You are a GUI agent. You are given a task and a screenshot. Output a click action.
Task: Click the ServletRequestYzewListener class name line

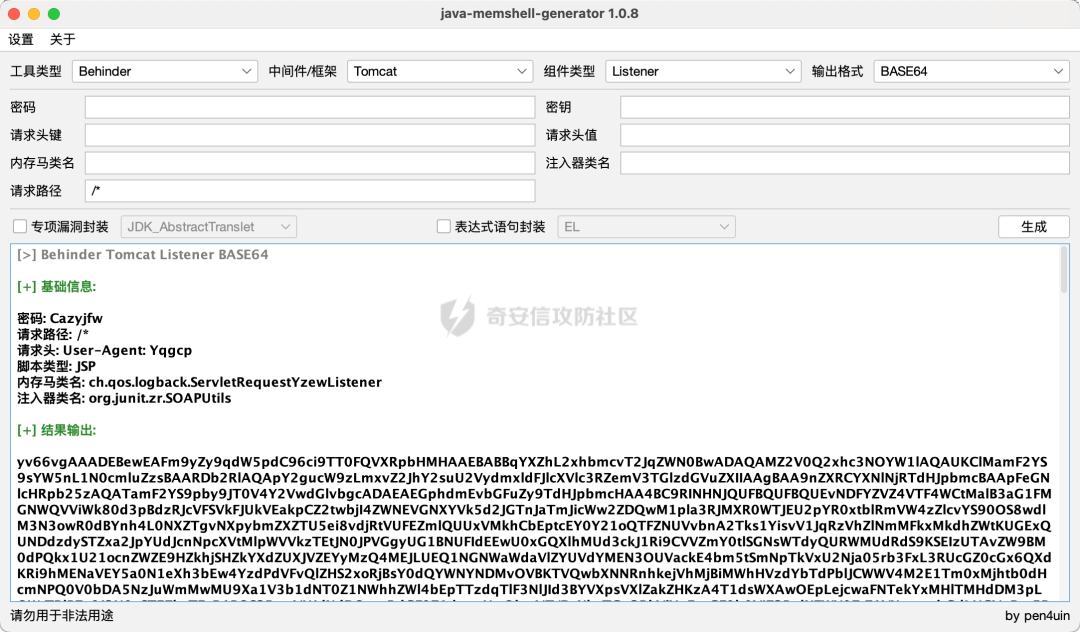click(199, 382)
